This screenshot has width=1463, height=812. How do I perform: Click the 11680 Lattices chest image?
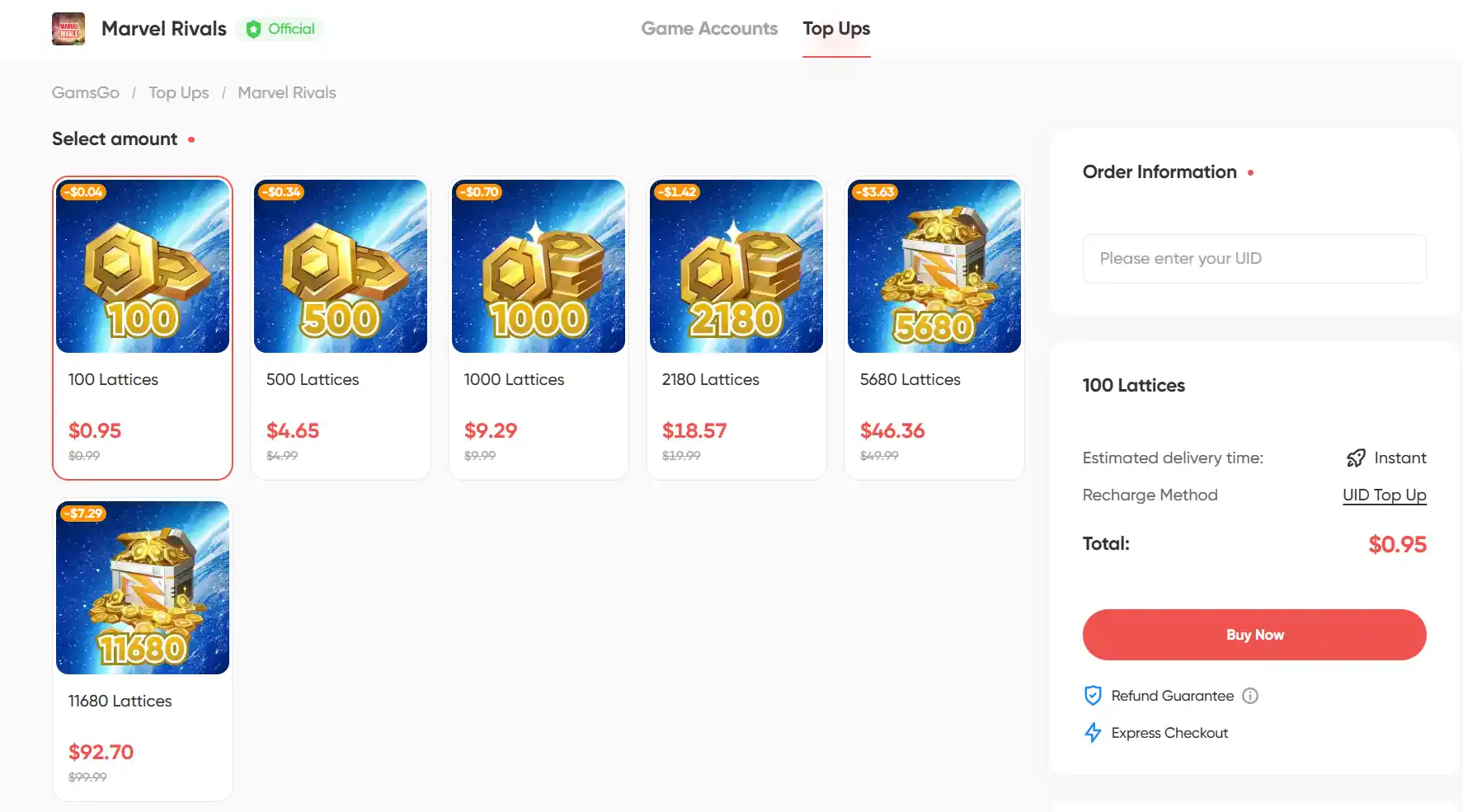click(143, 588)
